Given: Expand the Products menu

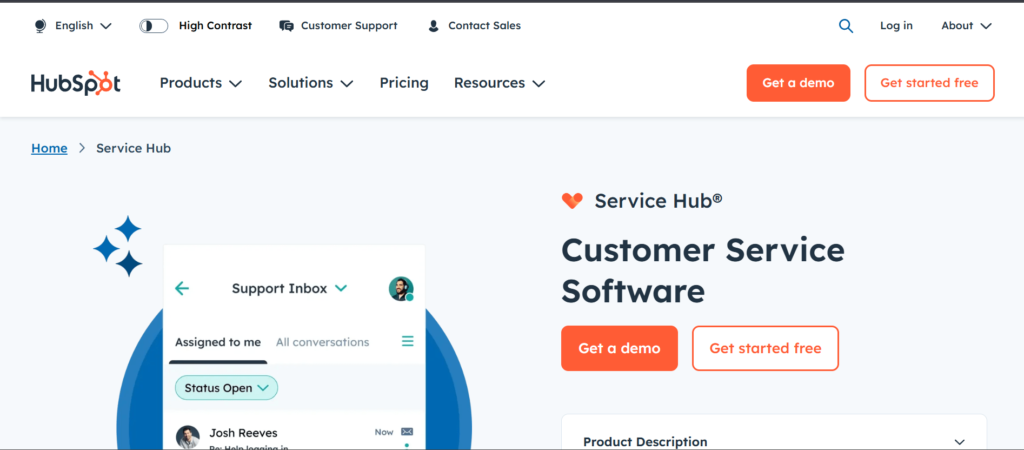Looking at the screenshot, I should click(200, 83).
